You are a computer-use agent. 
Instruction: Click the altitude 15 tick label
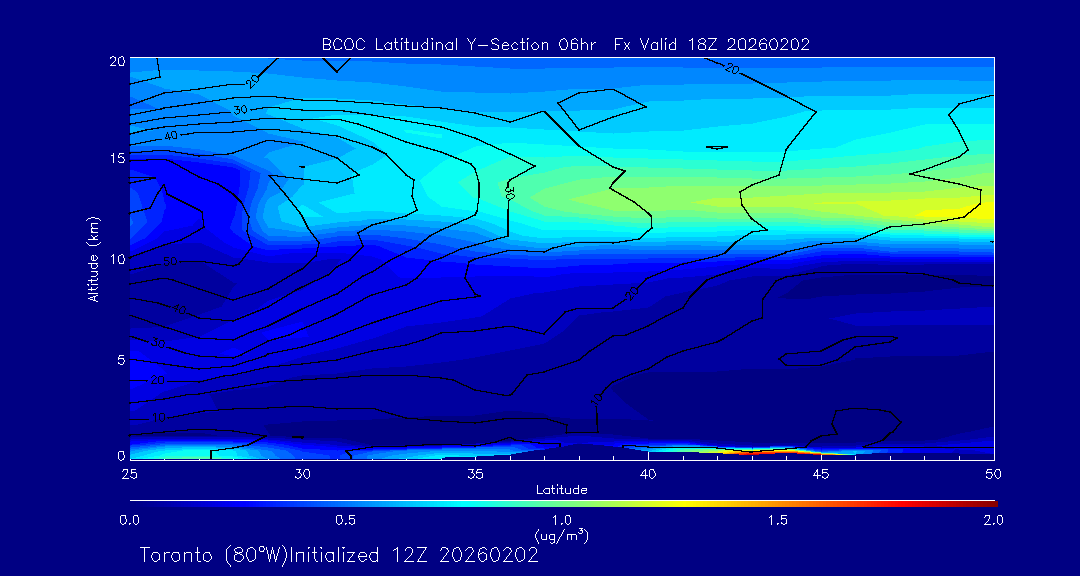point(115,158)
